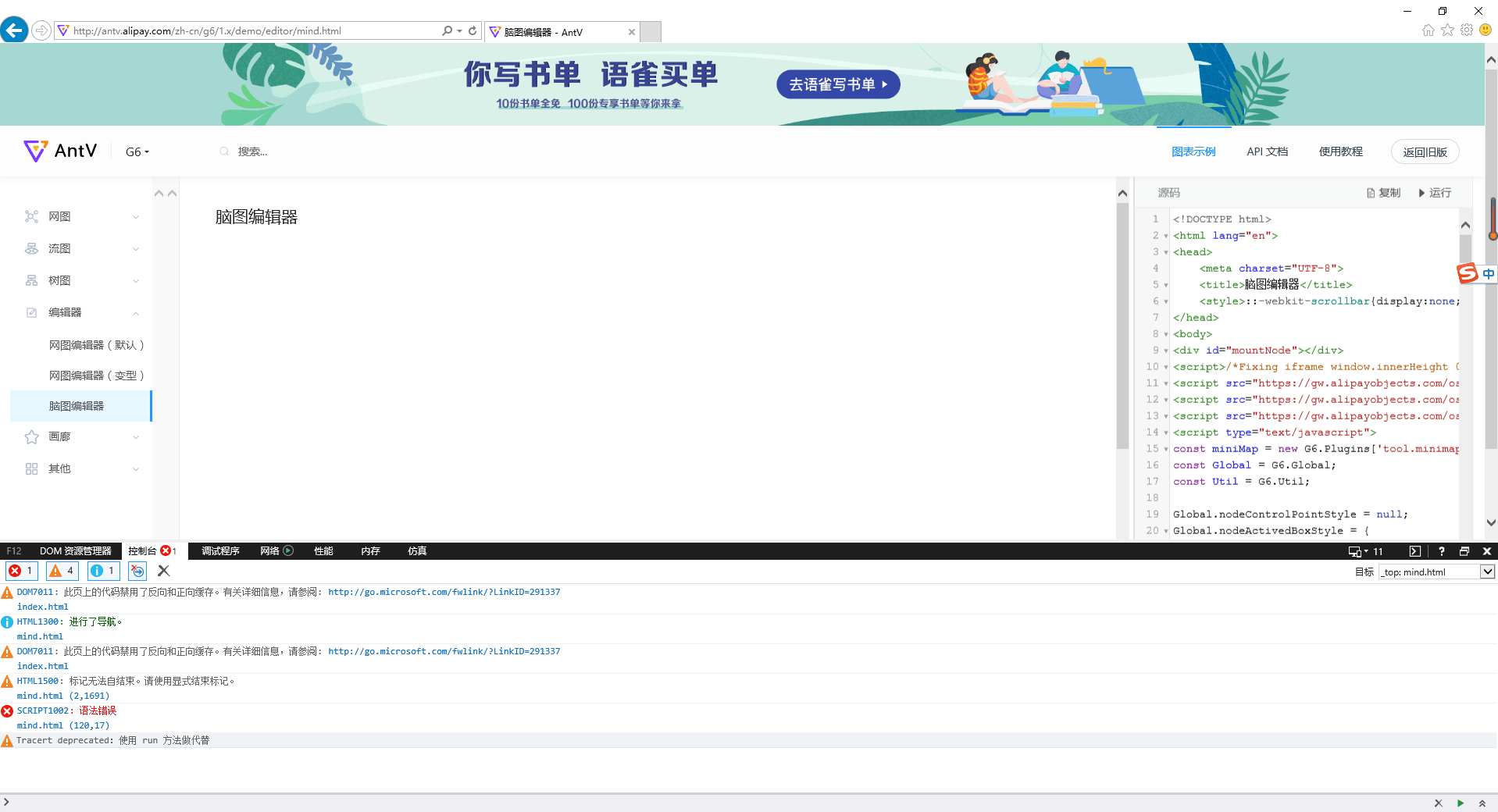Switch to DOM 资源管理器 tab
Viewport: 1498px width, 812px height.
click(x=76, y=551)
